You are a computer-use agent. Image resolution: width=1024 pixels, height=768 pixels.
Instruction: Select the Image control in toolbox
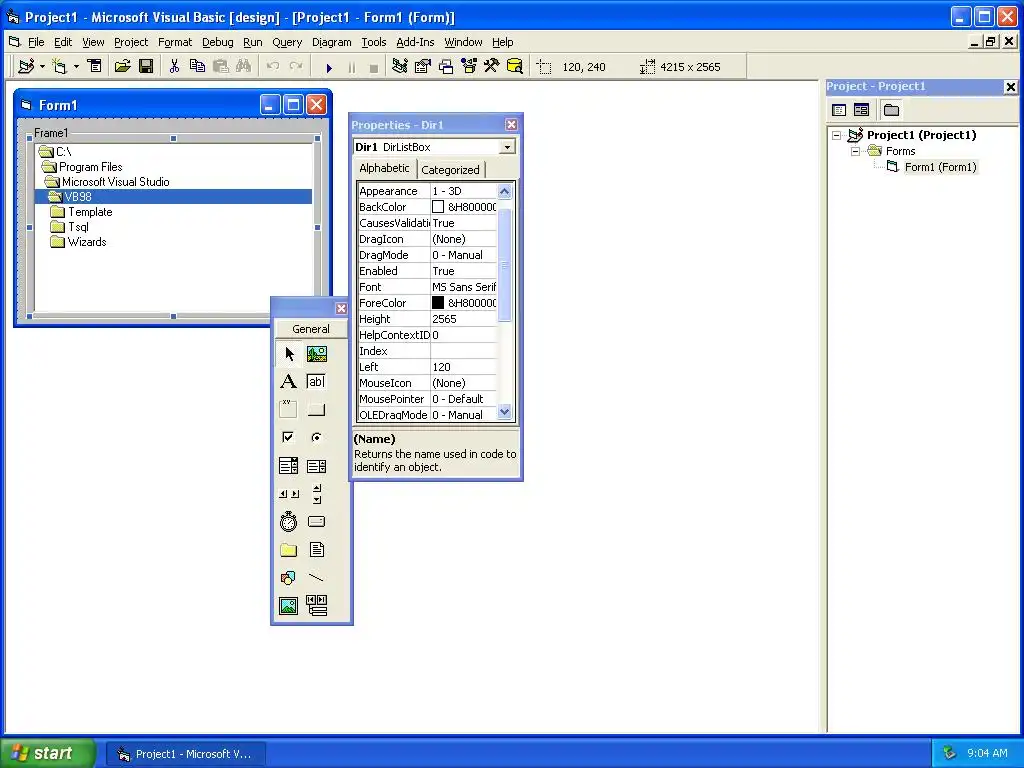(x=289, y=606)
